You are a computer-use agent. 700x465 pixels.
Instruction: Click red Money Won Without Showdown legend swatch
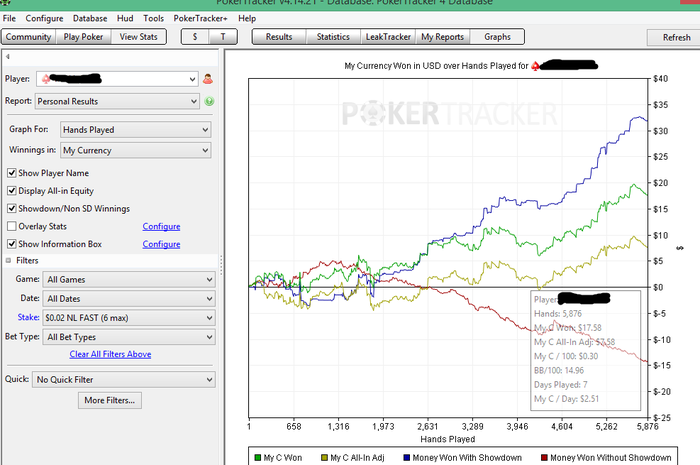pyautogui.click(x=544, y=458)
